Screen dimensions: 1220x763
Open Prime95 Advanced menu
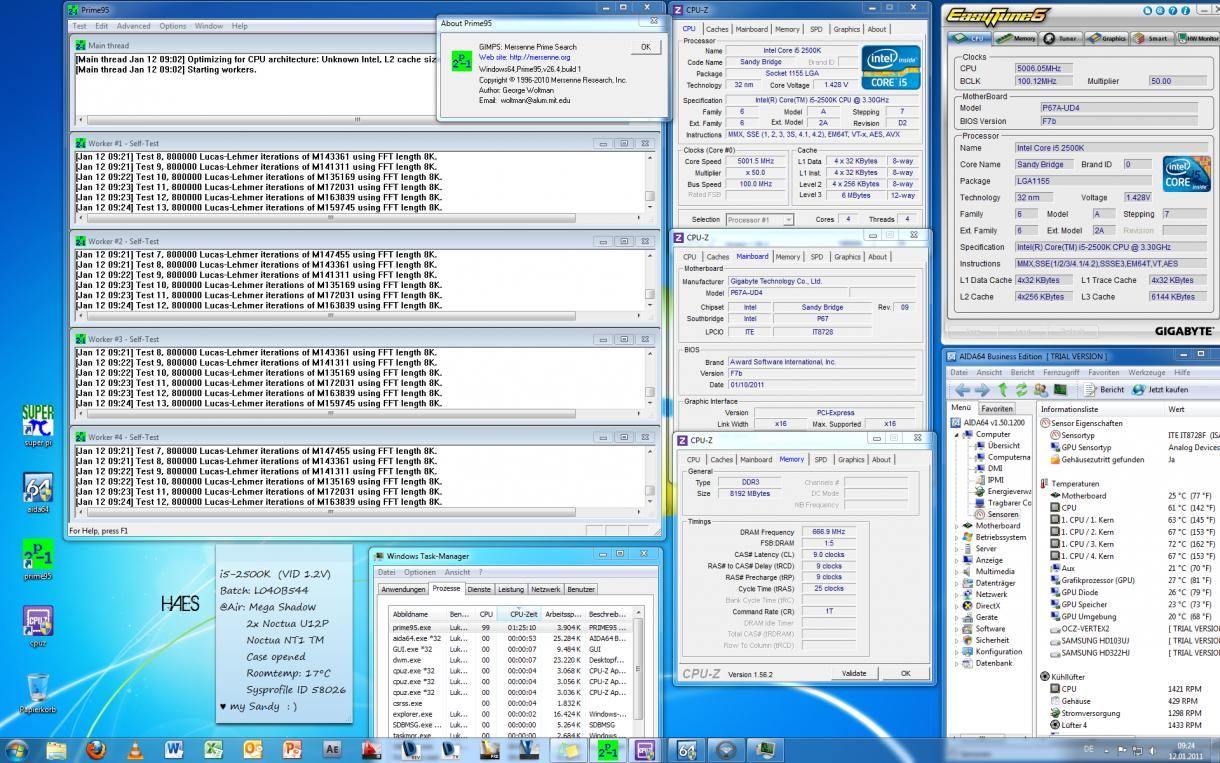[x=133, y=26]
